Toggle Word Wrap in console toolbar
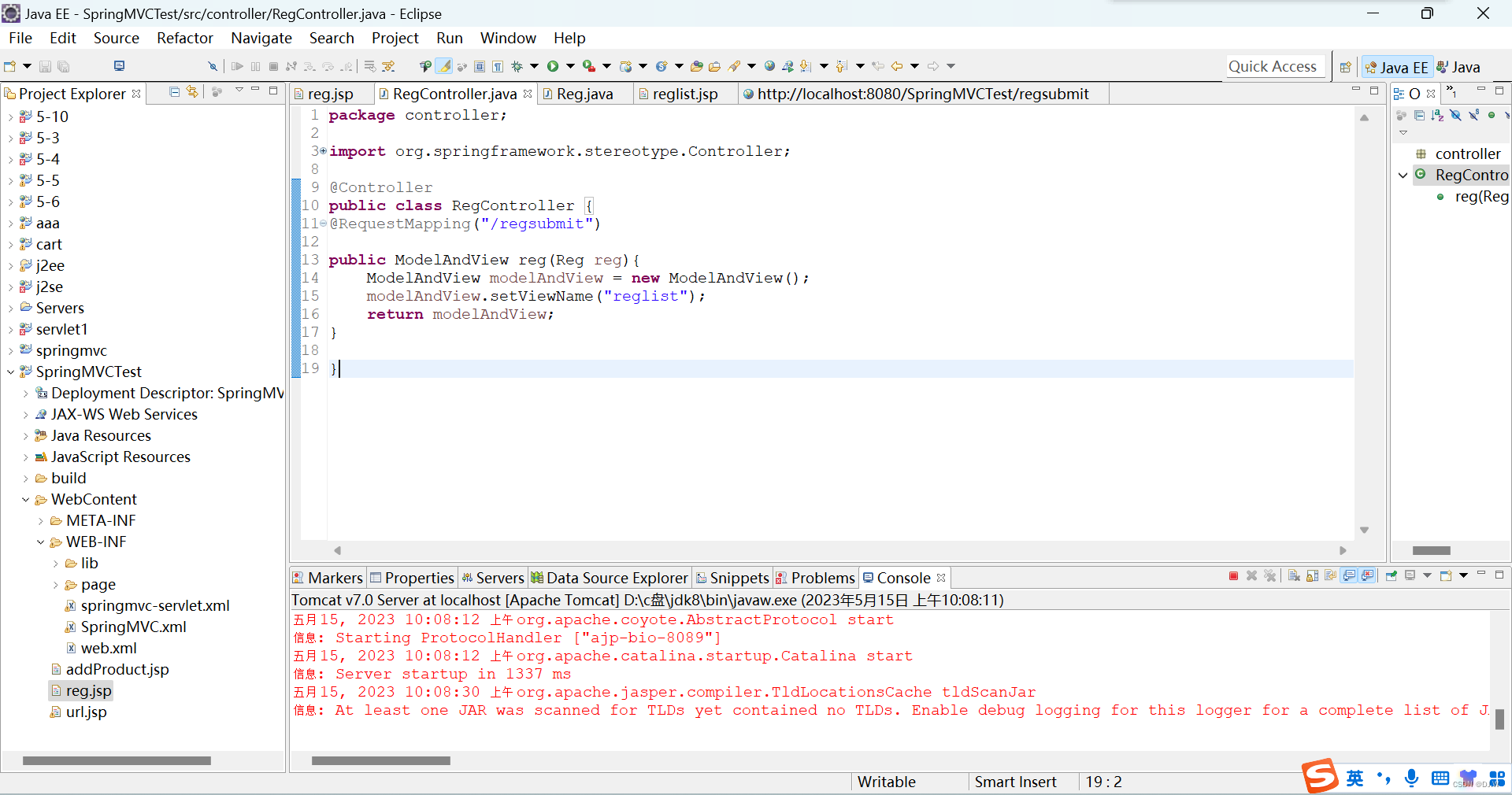This screenshot has height=795, width=1512. click(1330, 576)
